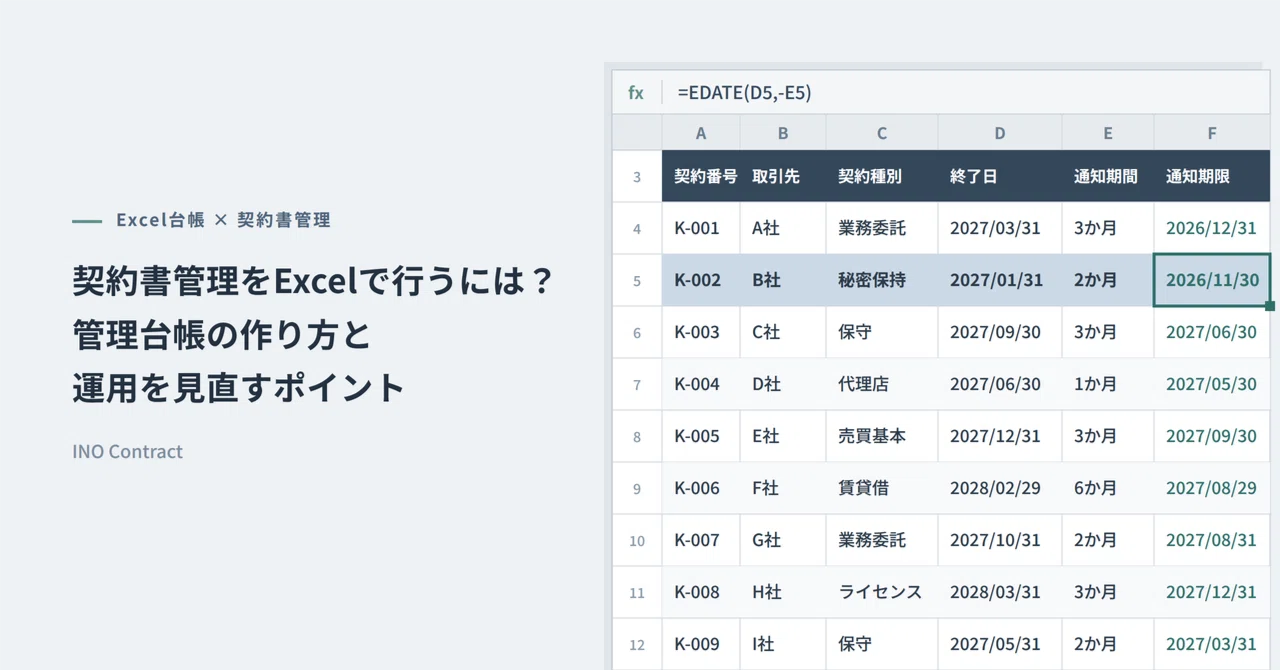This screenshot has width=1280, height=670.
Task: Click the fill handle of selected cell 2026/11/30
Action: 1270,306
